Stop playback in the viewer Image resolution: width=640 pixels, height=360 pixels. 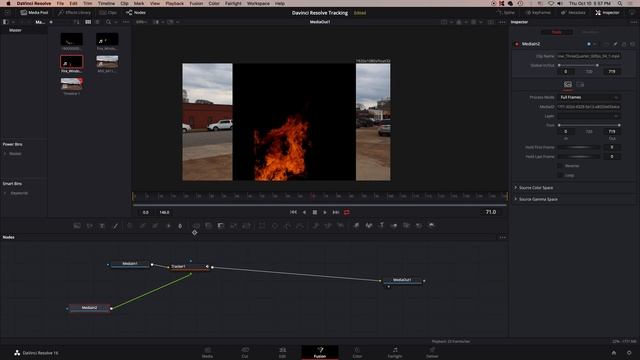(315, 212)
